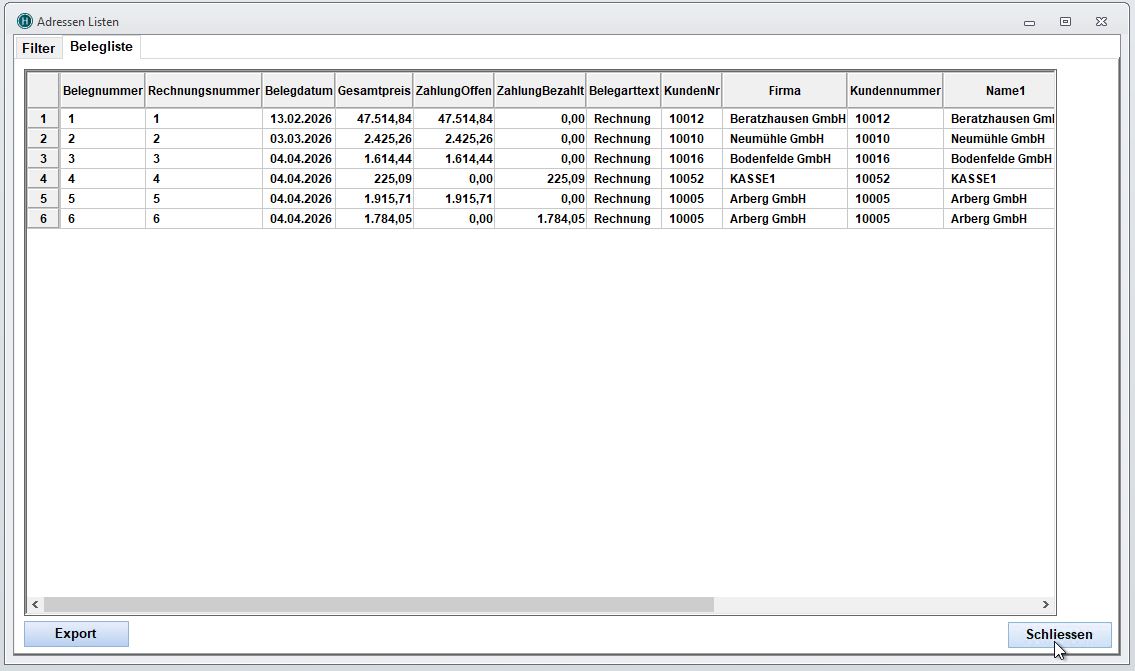Click the scroll left arrow
The image size is (1135, 671).
36,605
